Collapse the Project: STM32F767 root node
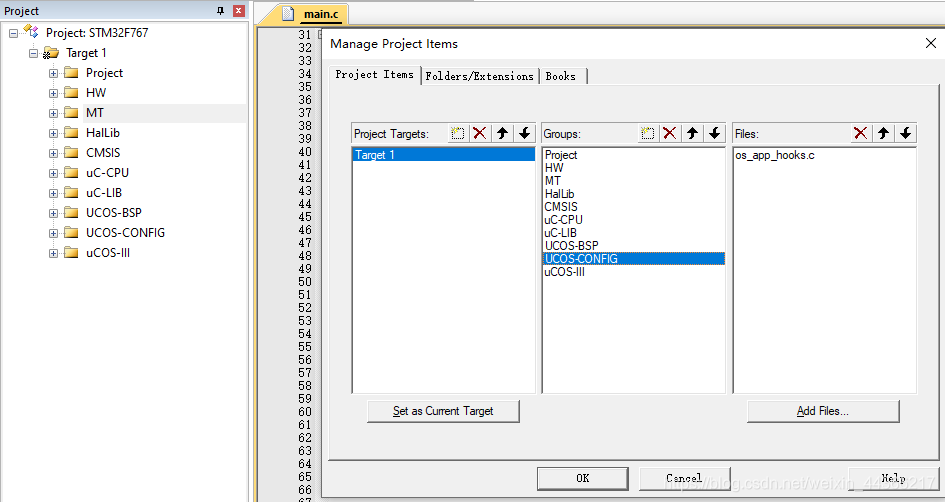945x502 pixels. click(x=13, y=33)
